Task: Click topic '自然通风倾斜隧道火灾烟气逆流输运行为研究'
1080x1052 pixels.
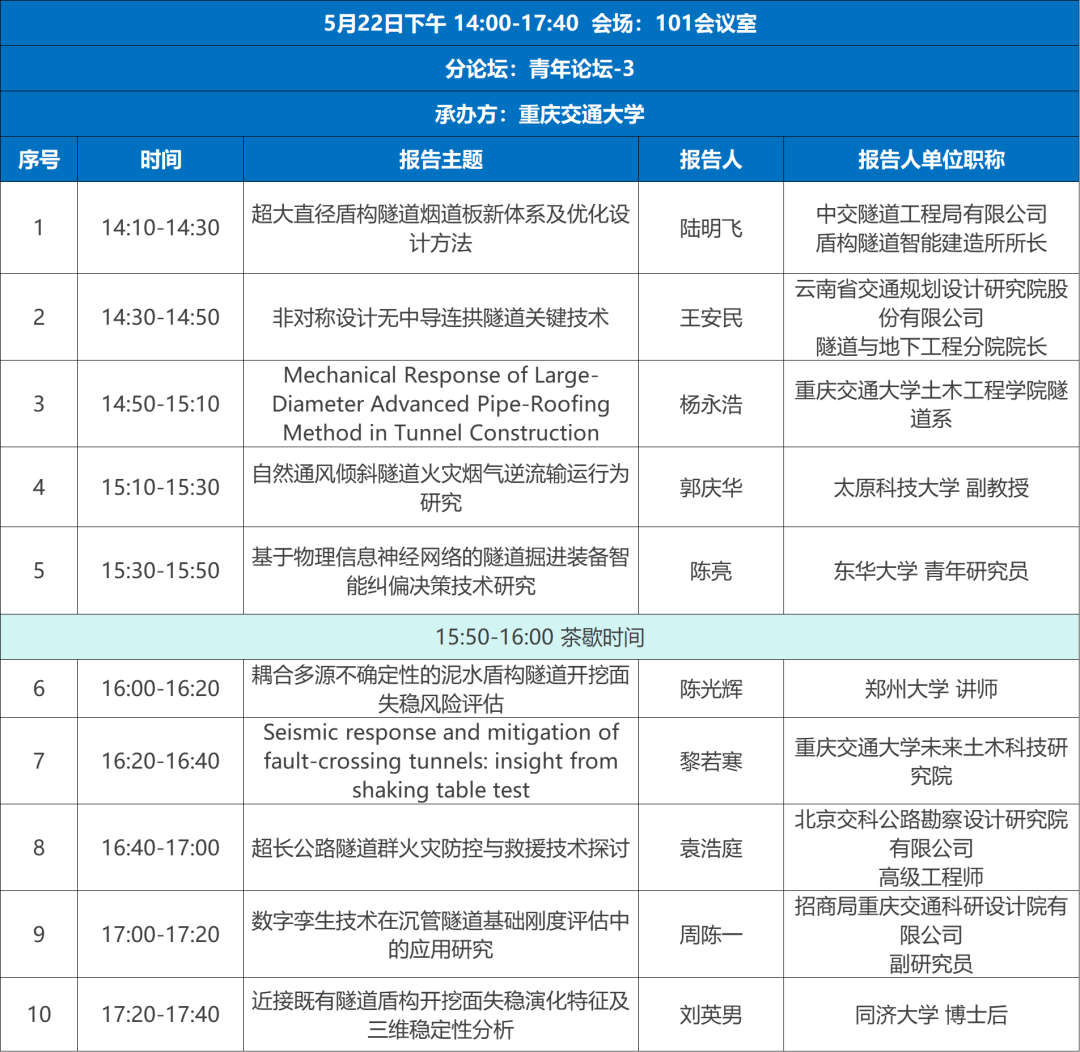Action: (x=441, y=488)
